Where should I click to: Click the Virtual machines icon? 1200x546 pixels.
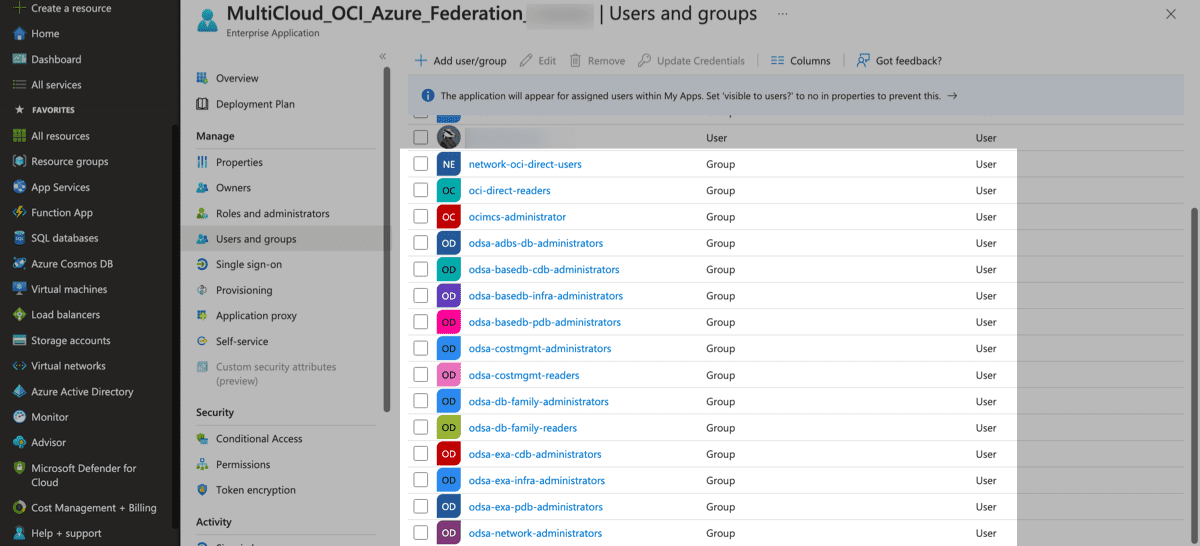pos(19,289)
